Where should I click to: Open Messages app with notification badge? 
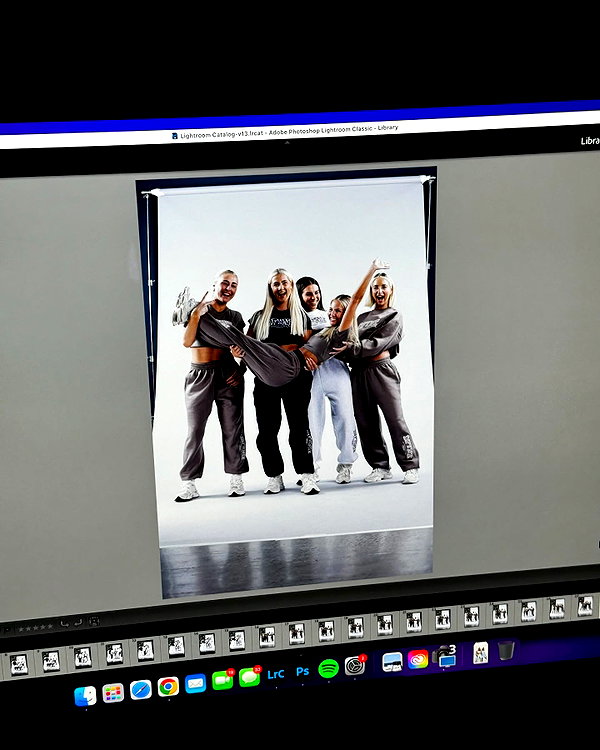[x=249, y=677]
